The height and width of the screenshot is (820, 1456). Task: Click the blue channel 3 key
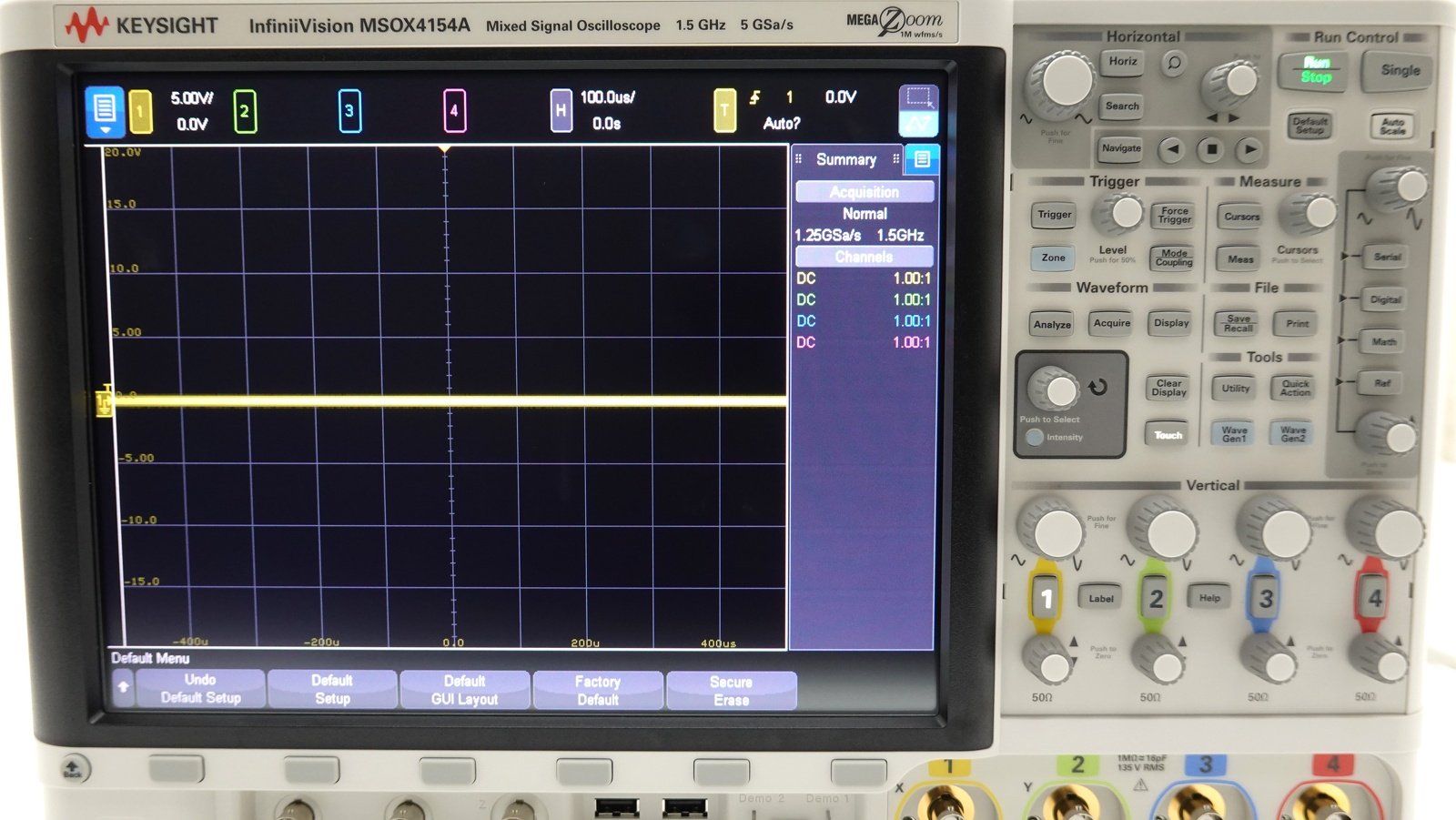point(1265,598)
